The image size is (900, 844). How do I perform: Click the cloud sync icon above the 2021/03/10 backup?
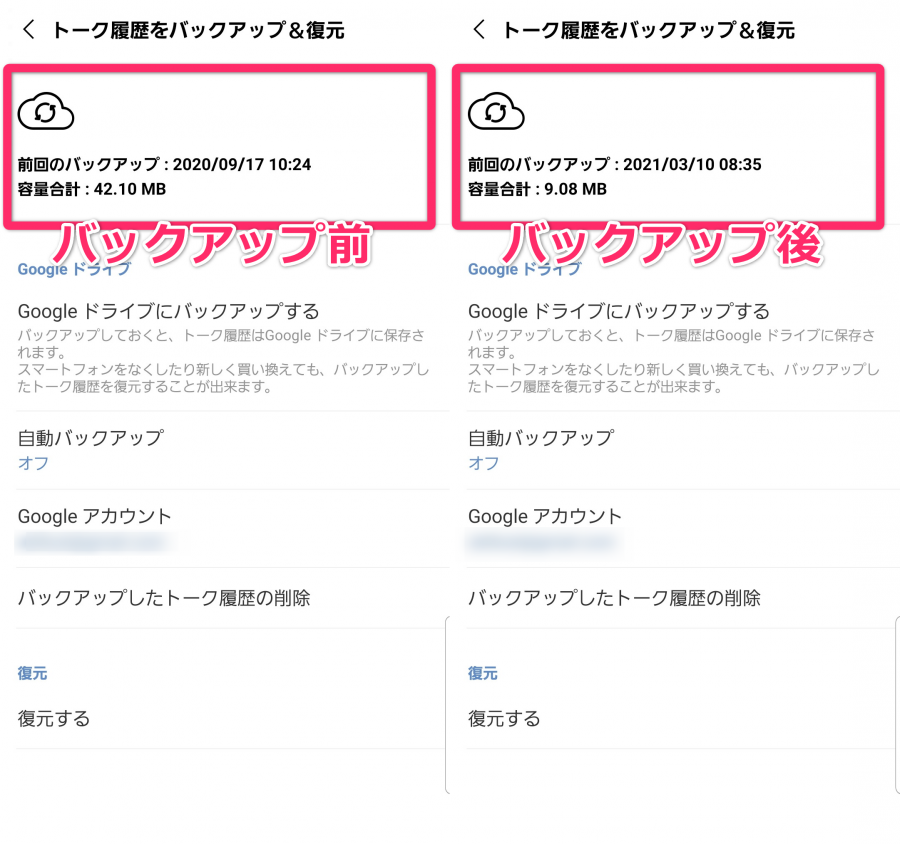496,111
